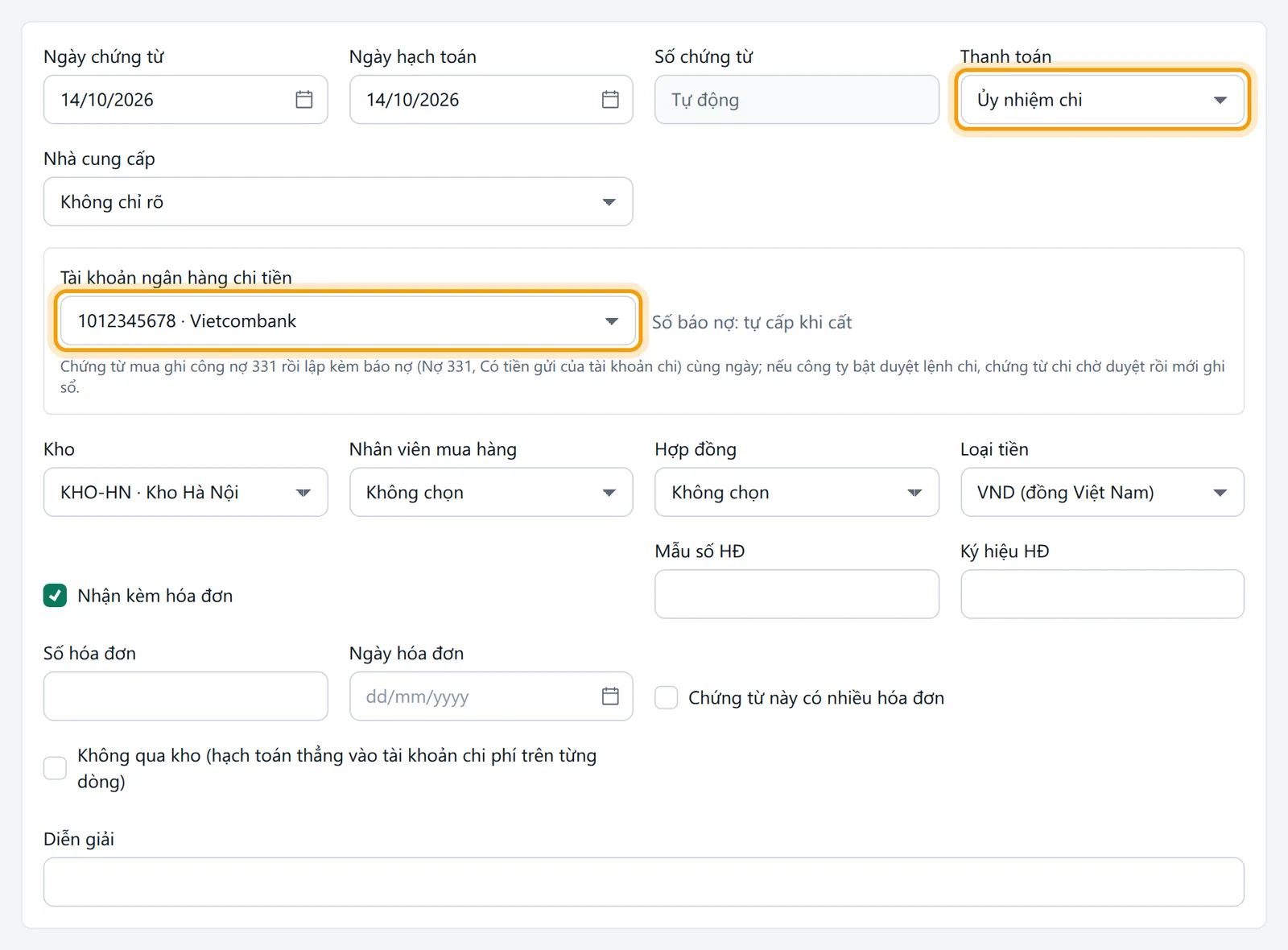The width and height of the screenshot is (1288, 950).
Task: Click the label text Nhận kèm hóa đơn
Action: click(155, 596)
